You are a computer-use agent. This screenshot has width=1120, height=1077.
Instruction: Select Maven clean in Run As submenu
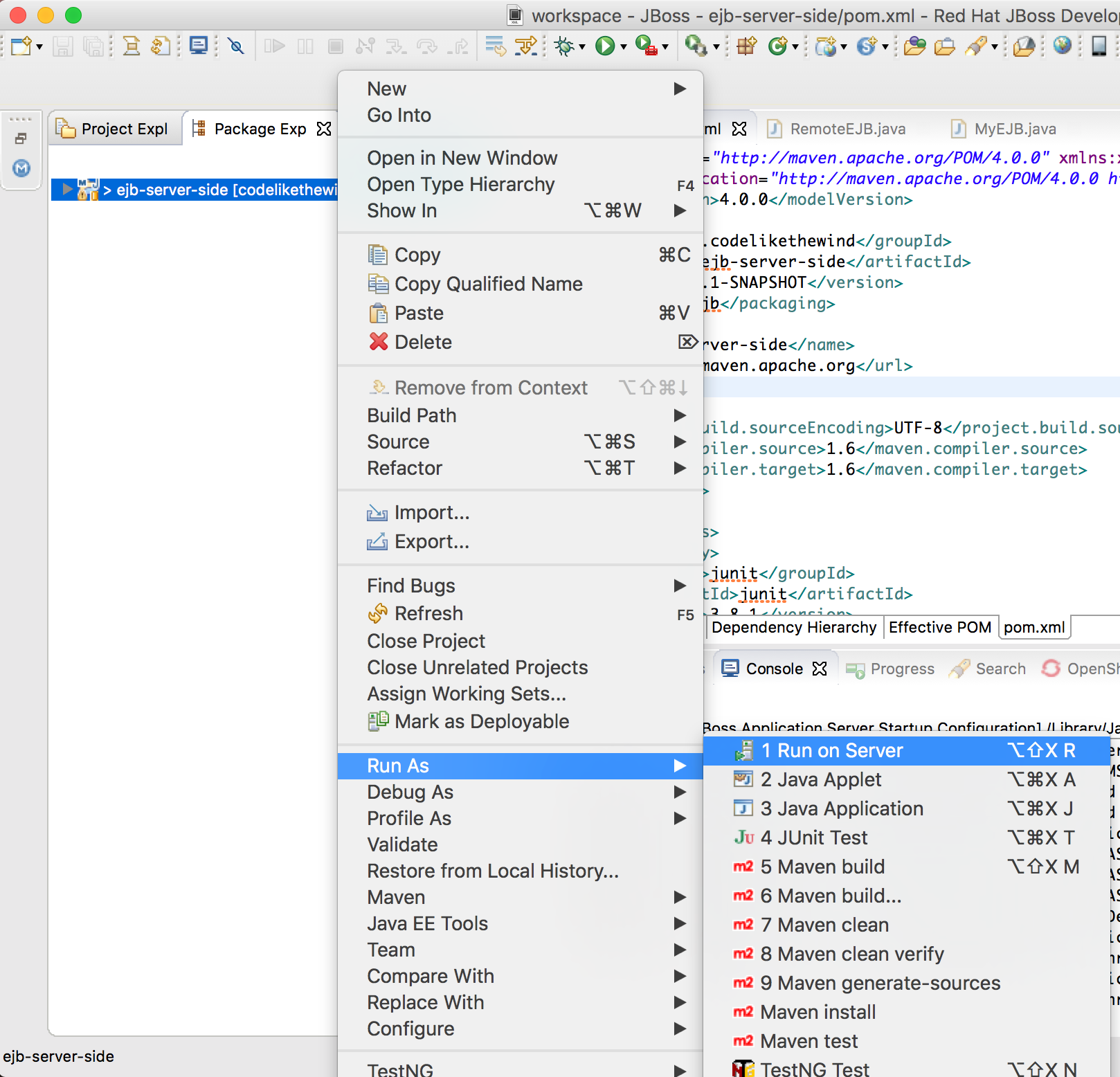click(x=907, y=925)
